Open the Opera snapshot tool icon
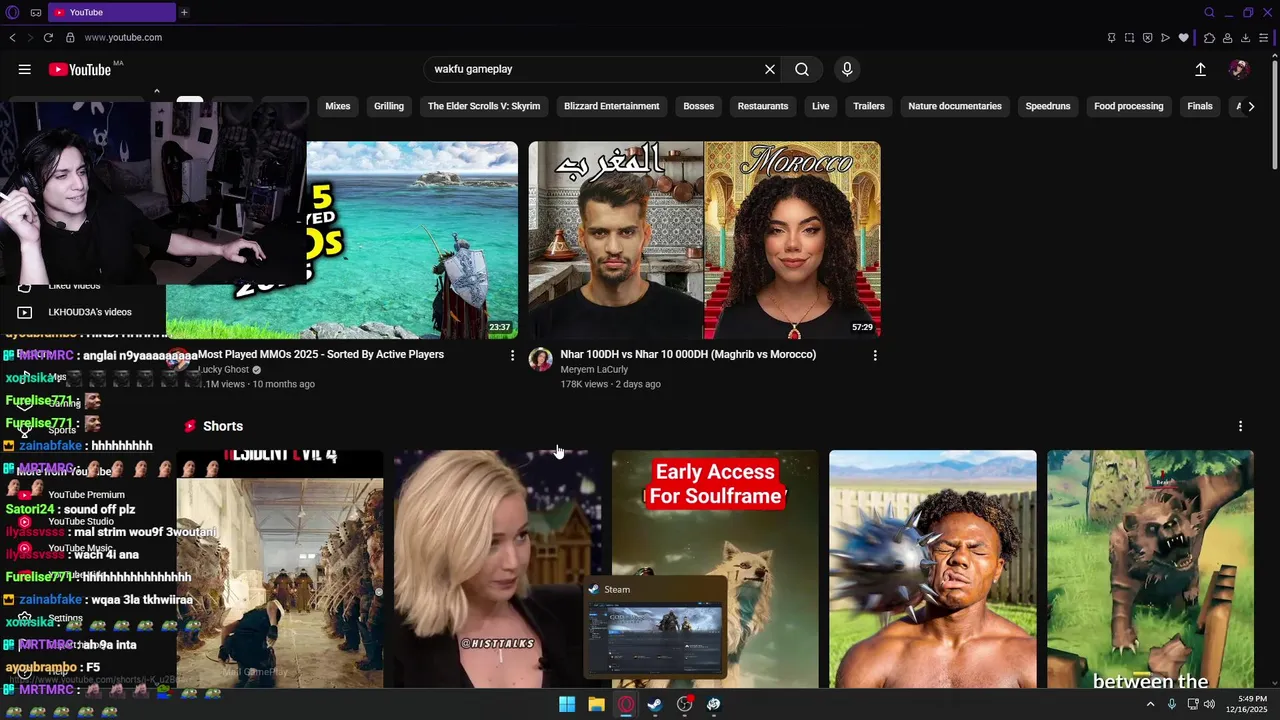Image resolution: width=1280 pixels, height=720 pixels. point(1129,38)
